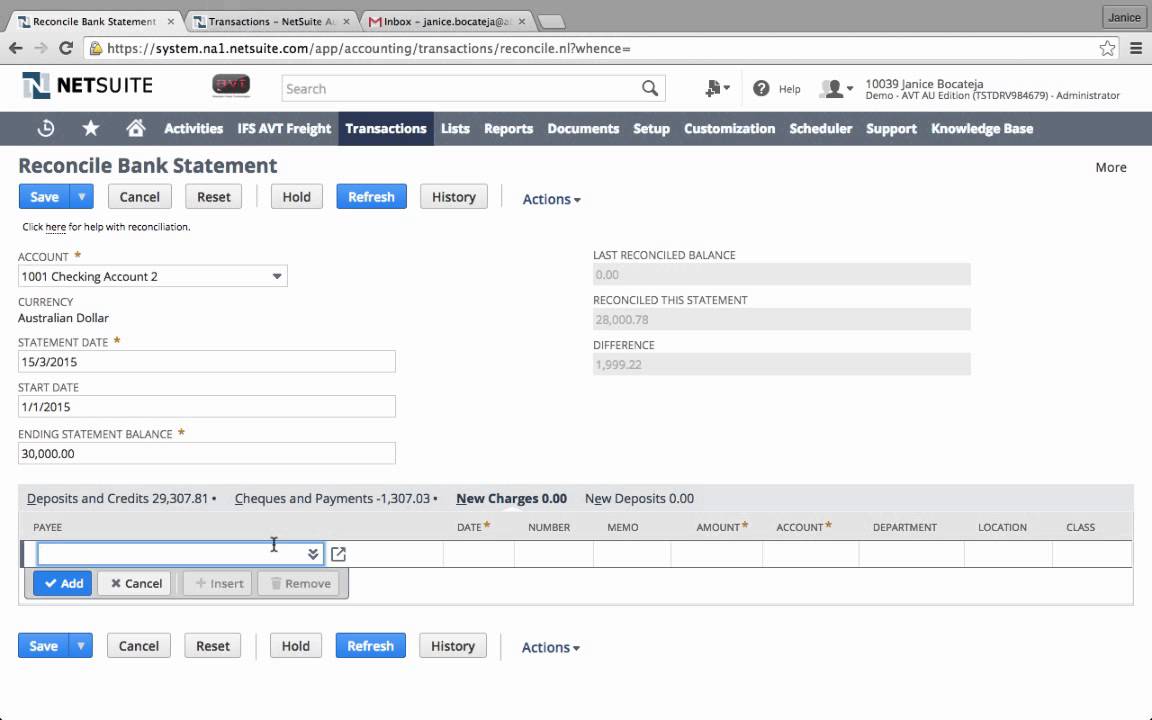Viewport: 1152px width, 720px height.
Task: Open the Chrome menu icon
Action: pyautogui.click(x=1136, y=48)
